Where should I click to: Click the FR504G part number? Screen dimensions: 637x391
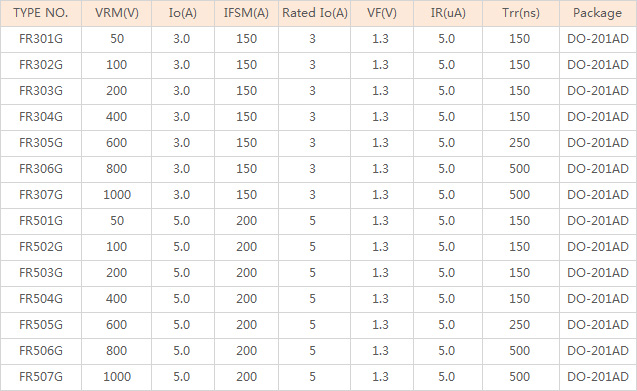click(41, 299)
